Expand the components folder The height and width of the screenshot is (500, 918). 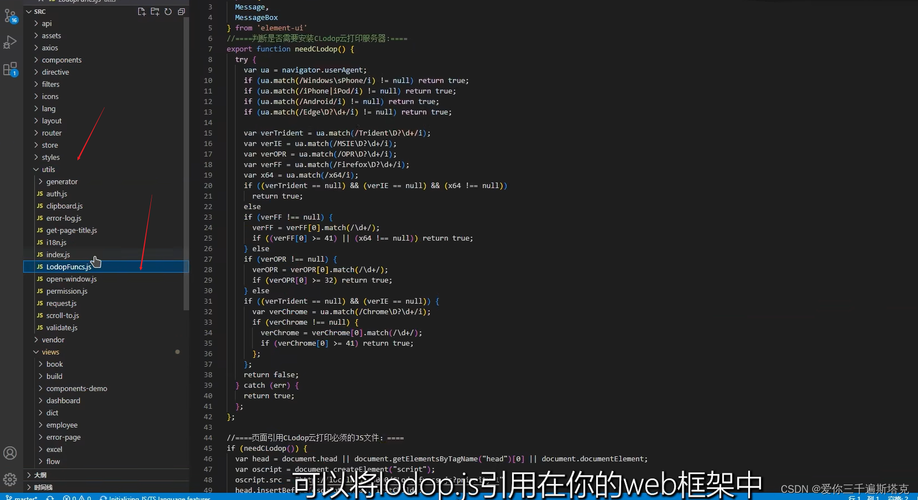coord(106,60)
